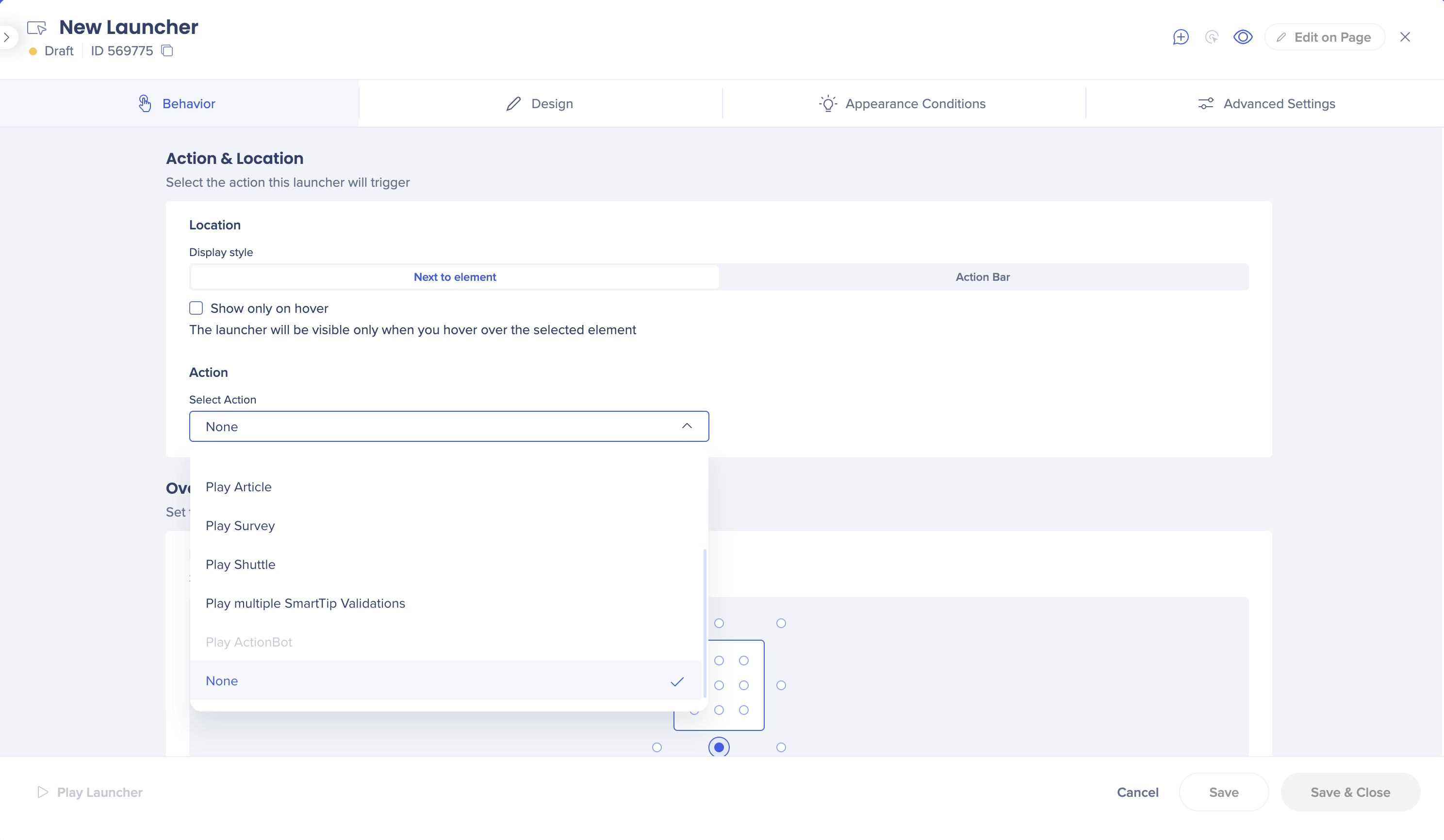Collapse the Select Action dropdown with the chevron
This screenshot has width=1444, height=840.
(687, 426)
